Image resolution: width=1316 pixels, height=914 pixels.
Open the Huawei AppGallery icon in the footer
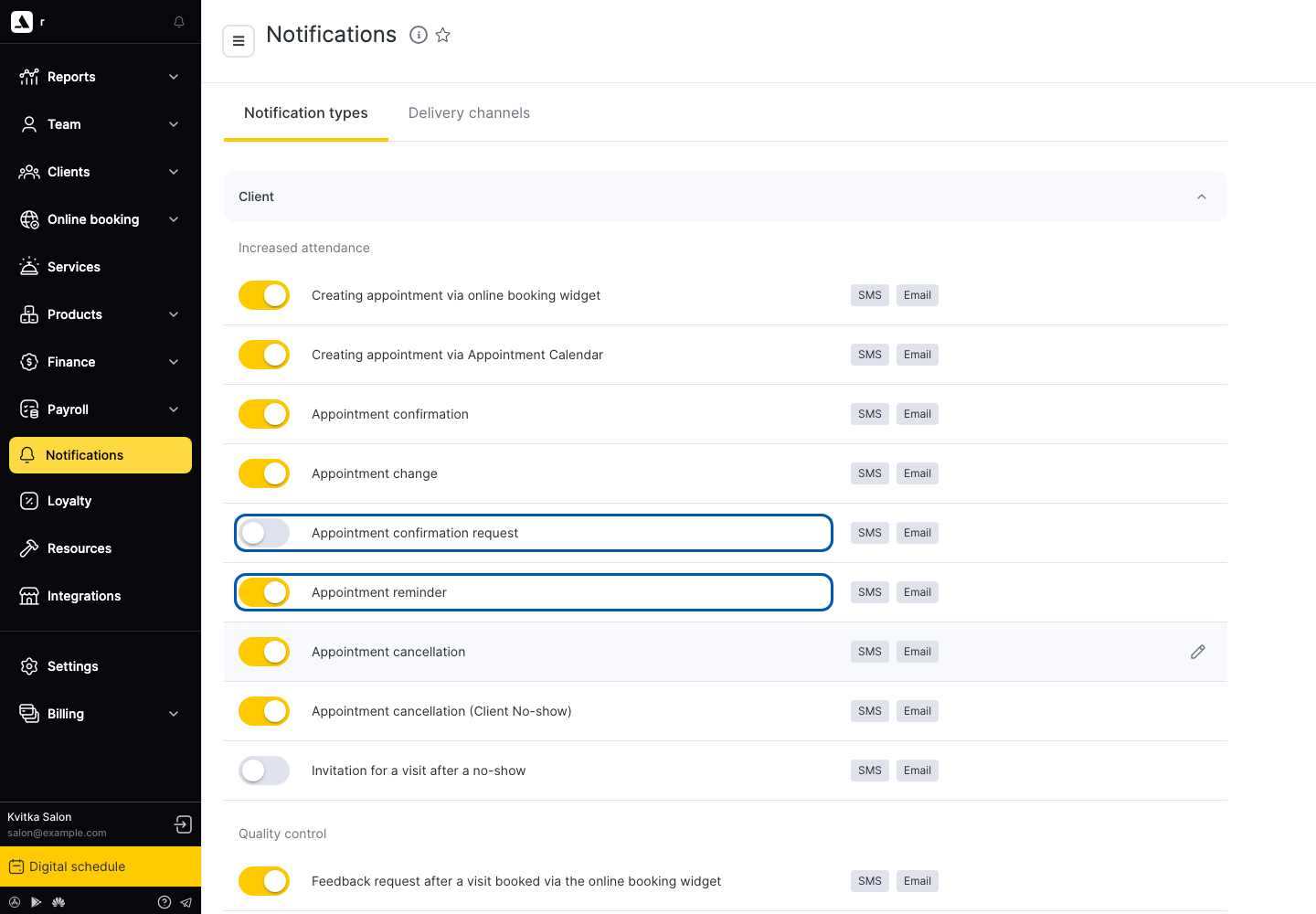[58, 902]
